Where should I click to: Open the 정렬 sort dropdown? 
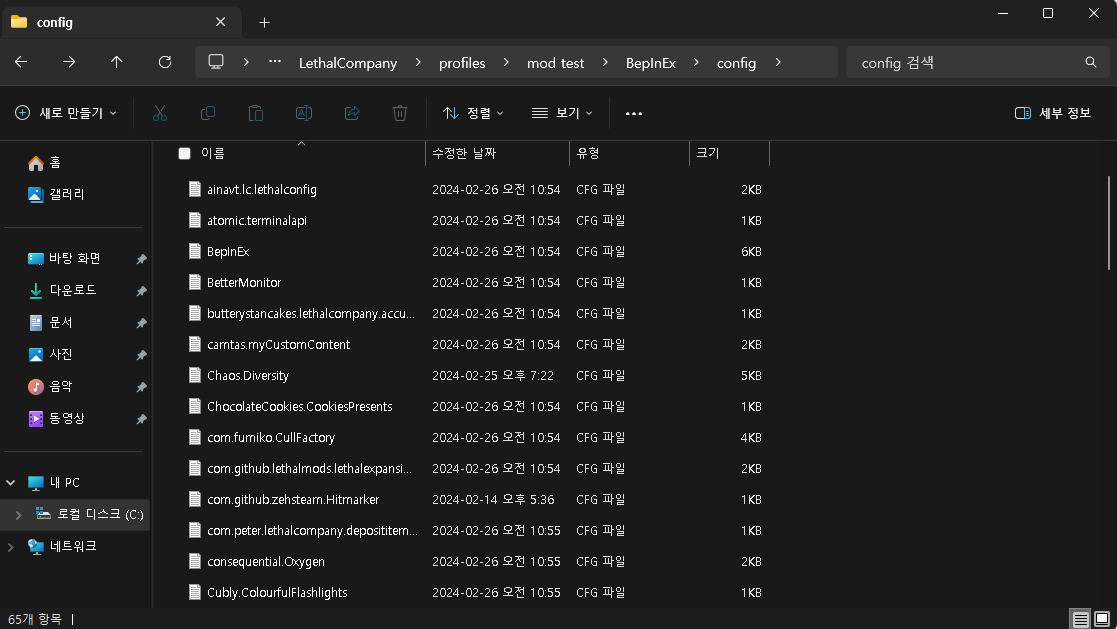(472, 113)
